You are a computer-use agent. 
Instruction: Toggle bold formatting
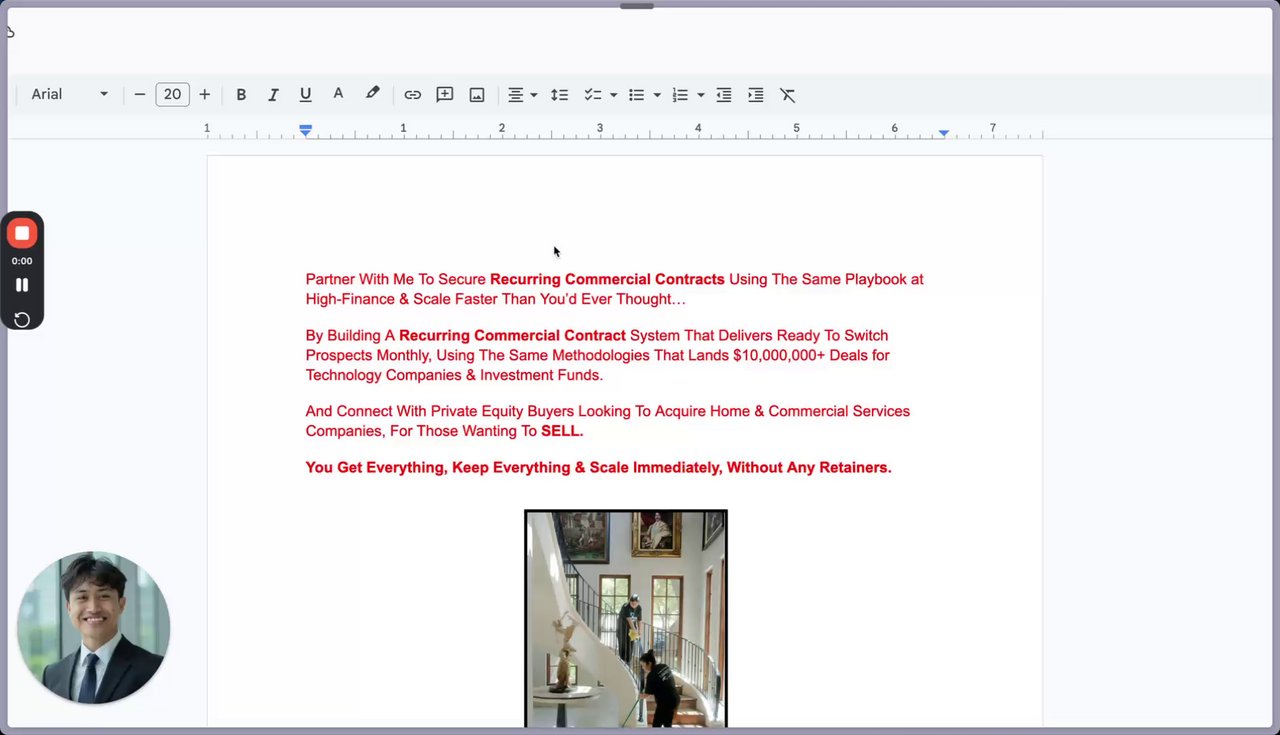(241, 95)
